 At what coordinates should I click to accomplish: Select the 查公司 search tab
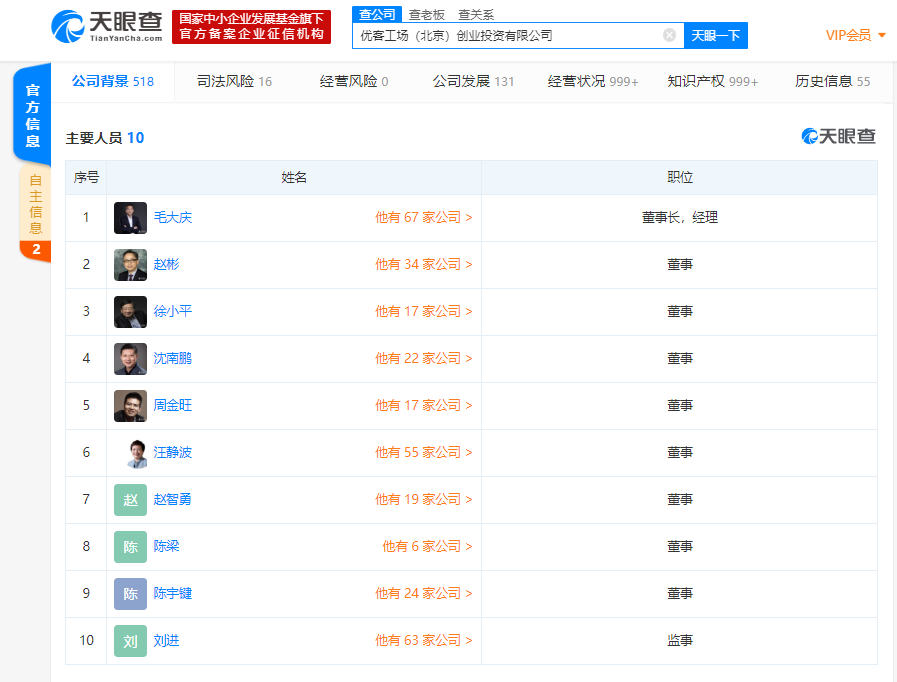(x=377, y=14)
